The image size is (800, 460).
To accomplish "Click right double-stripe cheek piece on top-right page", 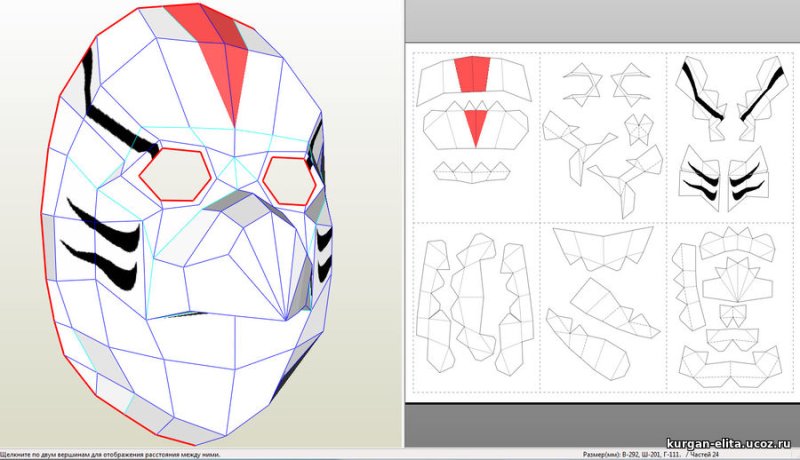I will [x=750, y=182].
